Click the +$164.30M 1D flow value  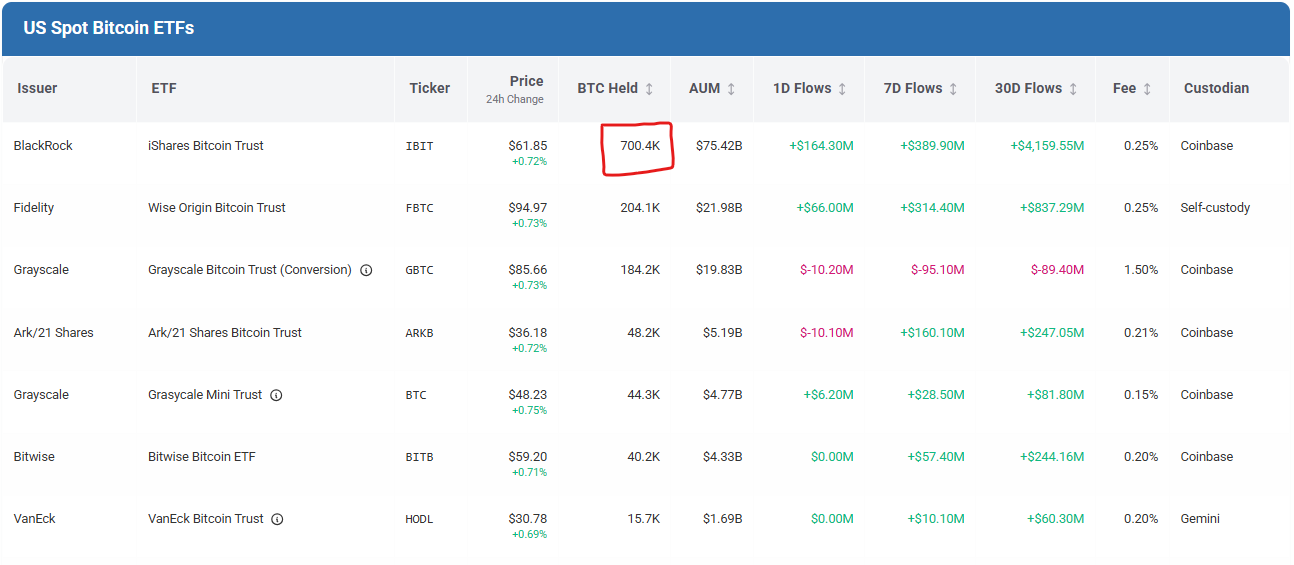tap(821, 146)
